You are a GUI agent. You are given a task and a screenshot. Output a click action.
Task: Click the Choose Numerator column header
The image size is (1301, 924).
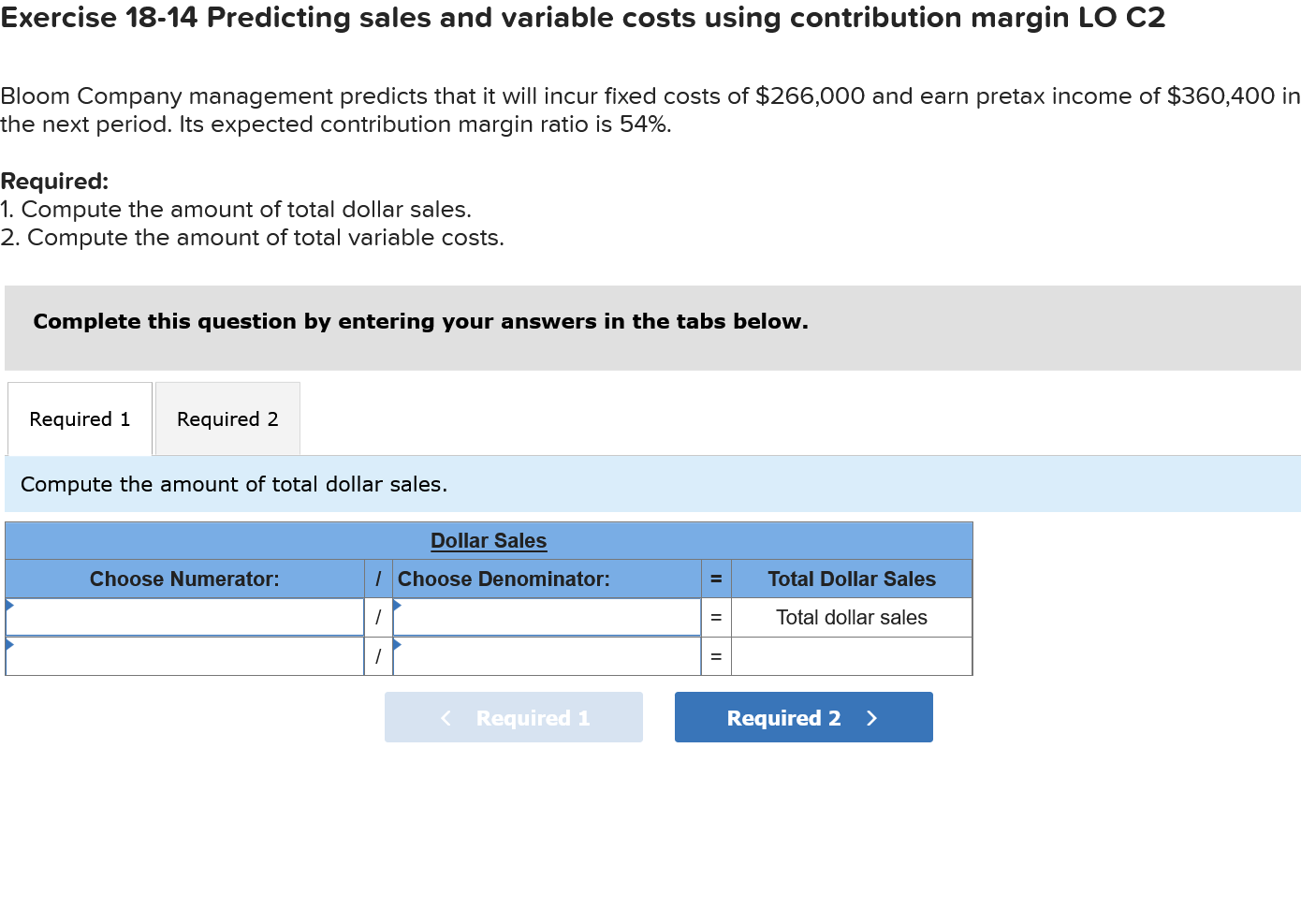tap(184, 579)
